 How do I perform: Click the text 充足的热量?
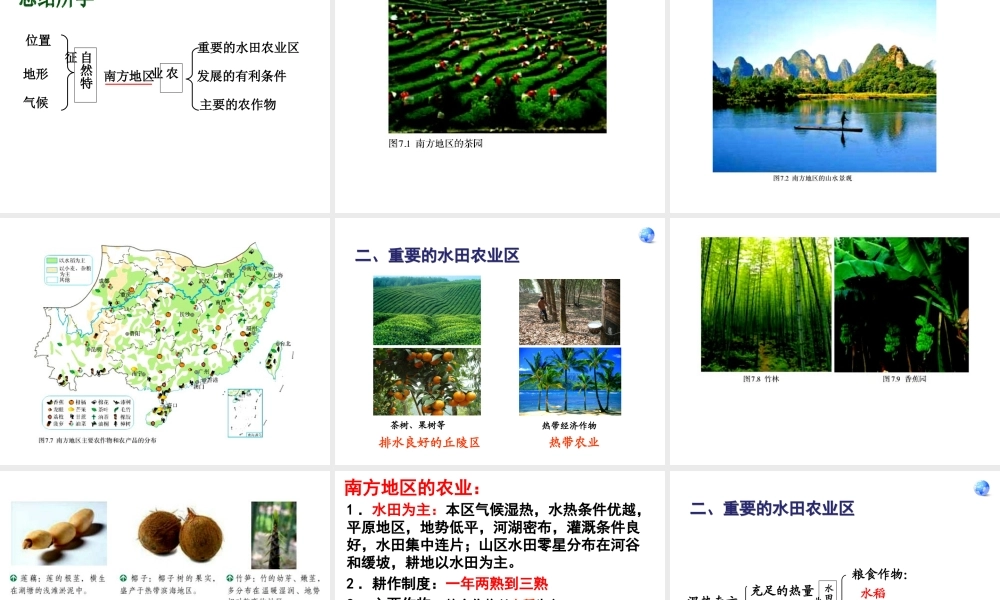[782, 590]
